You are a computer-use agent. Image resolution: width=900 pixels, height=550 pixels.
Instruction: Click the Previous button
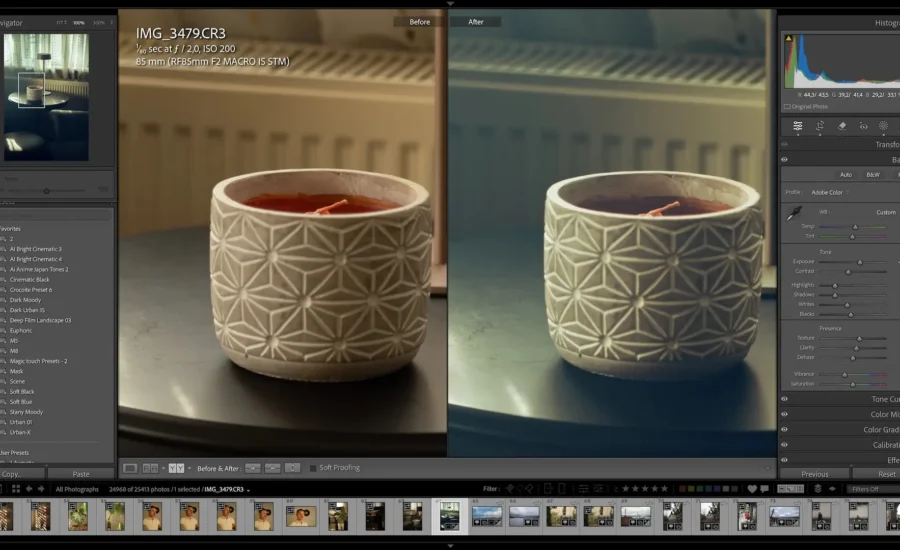tap(815, 474)
